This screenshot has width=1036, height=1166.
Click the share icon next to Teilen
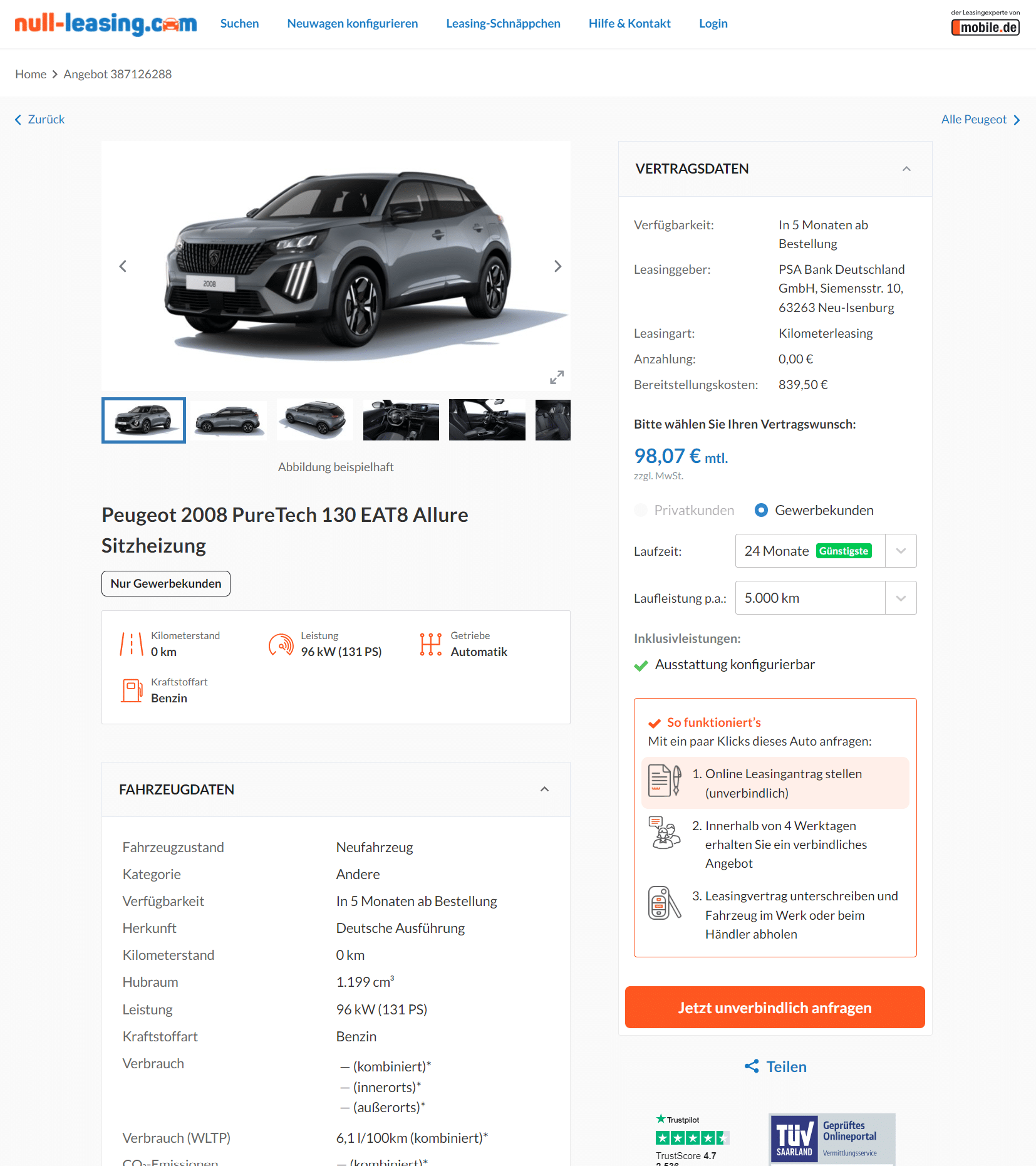752,1066
